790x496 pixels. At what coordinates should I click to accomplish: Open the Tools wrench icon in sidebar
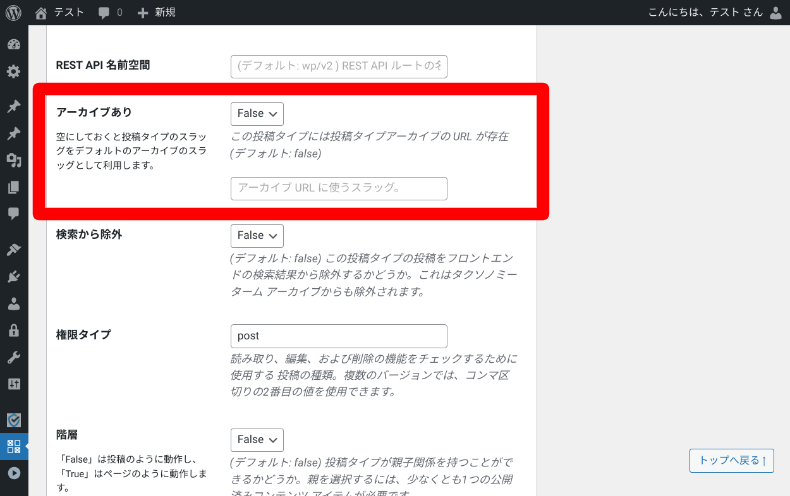coord(14,358)
